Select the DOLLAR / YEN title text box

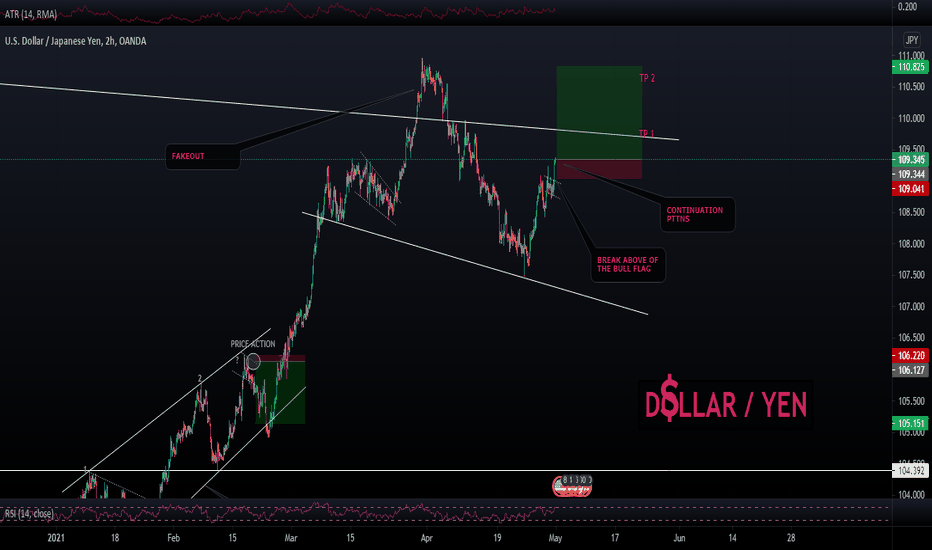click(x=726, y=404)
